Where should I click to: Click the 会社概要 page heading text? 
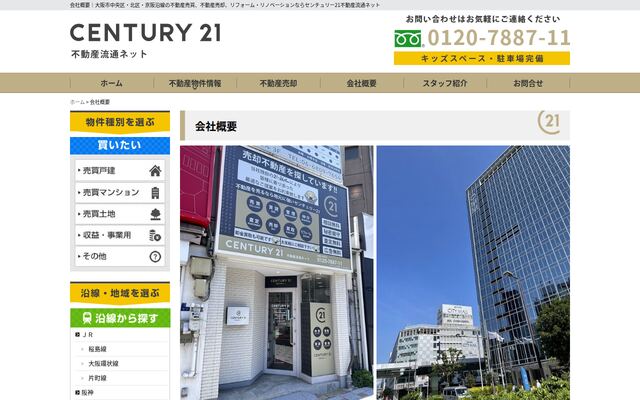pyautogui.click(x=216, y=127)
